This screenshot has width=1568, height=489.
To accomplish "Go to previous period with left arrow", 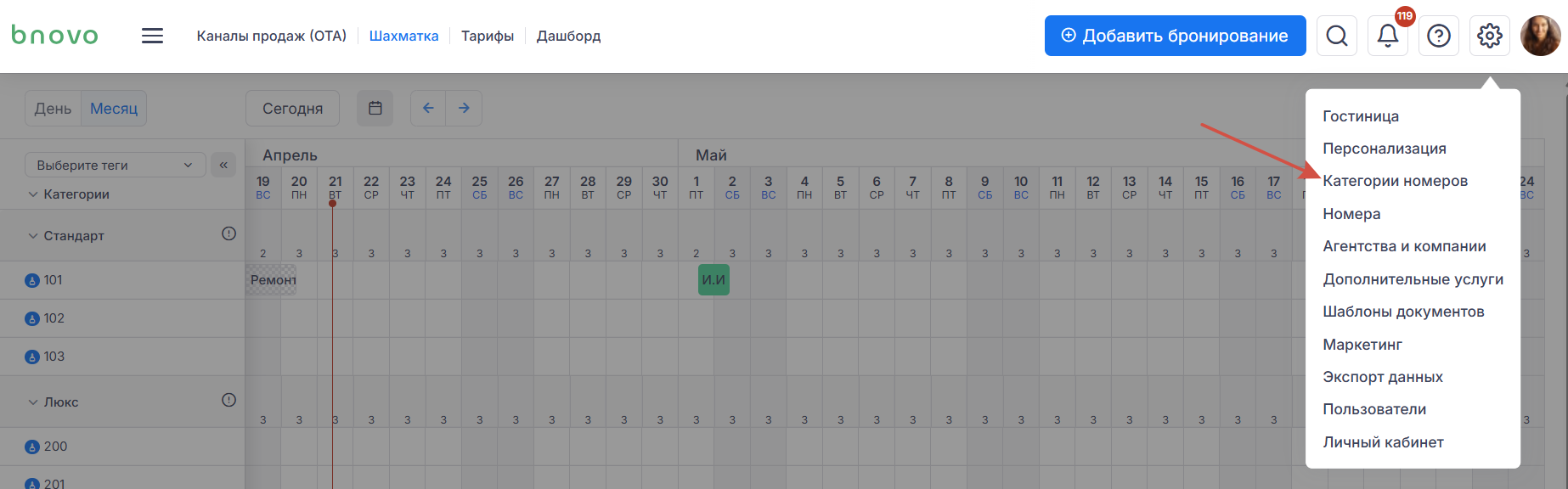I will 428,109.
